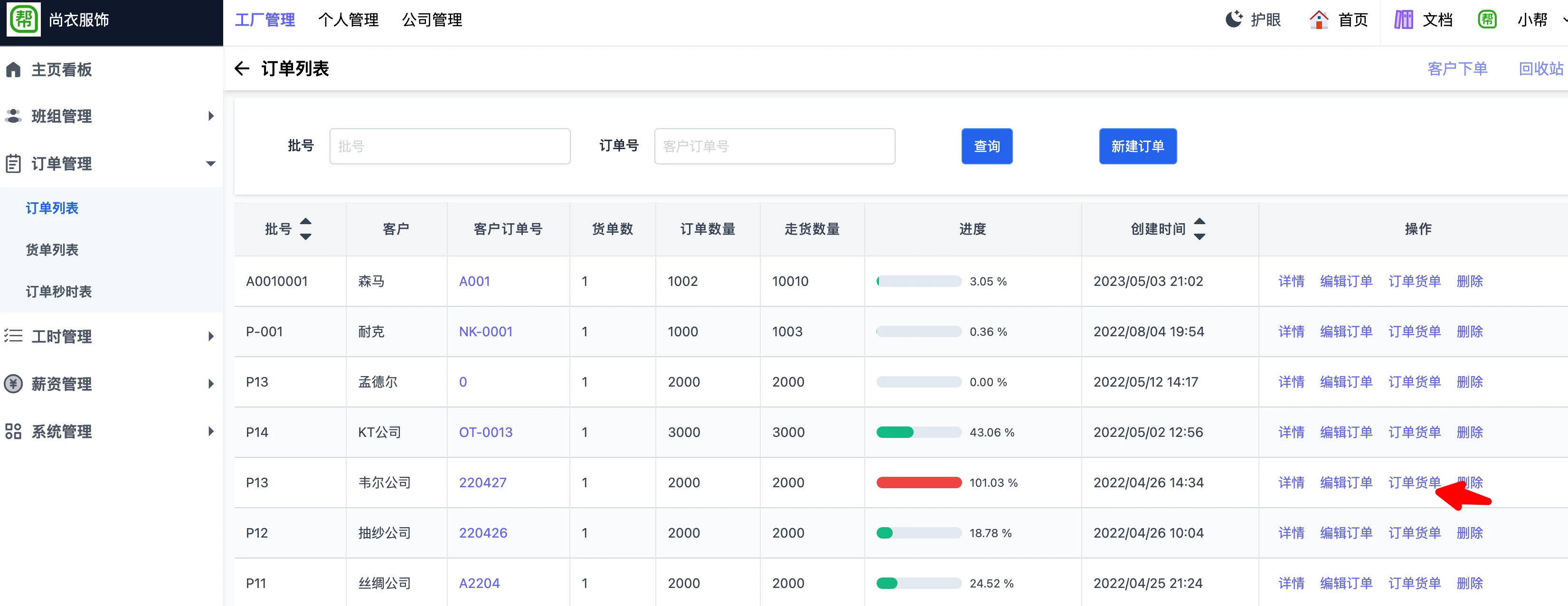Click the 工时管理 clock icon
This screenshot has width=1568, height=606.
tap(13, 336)
